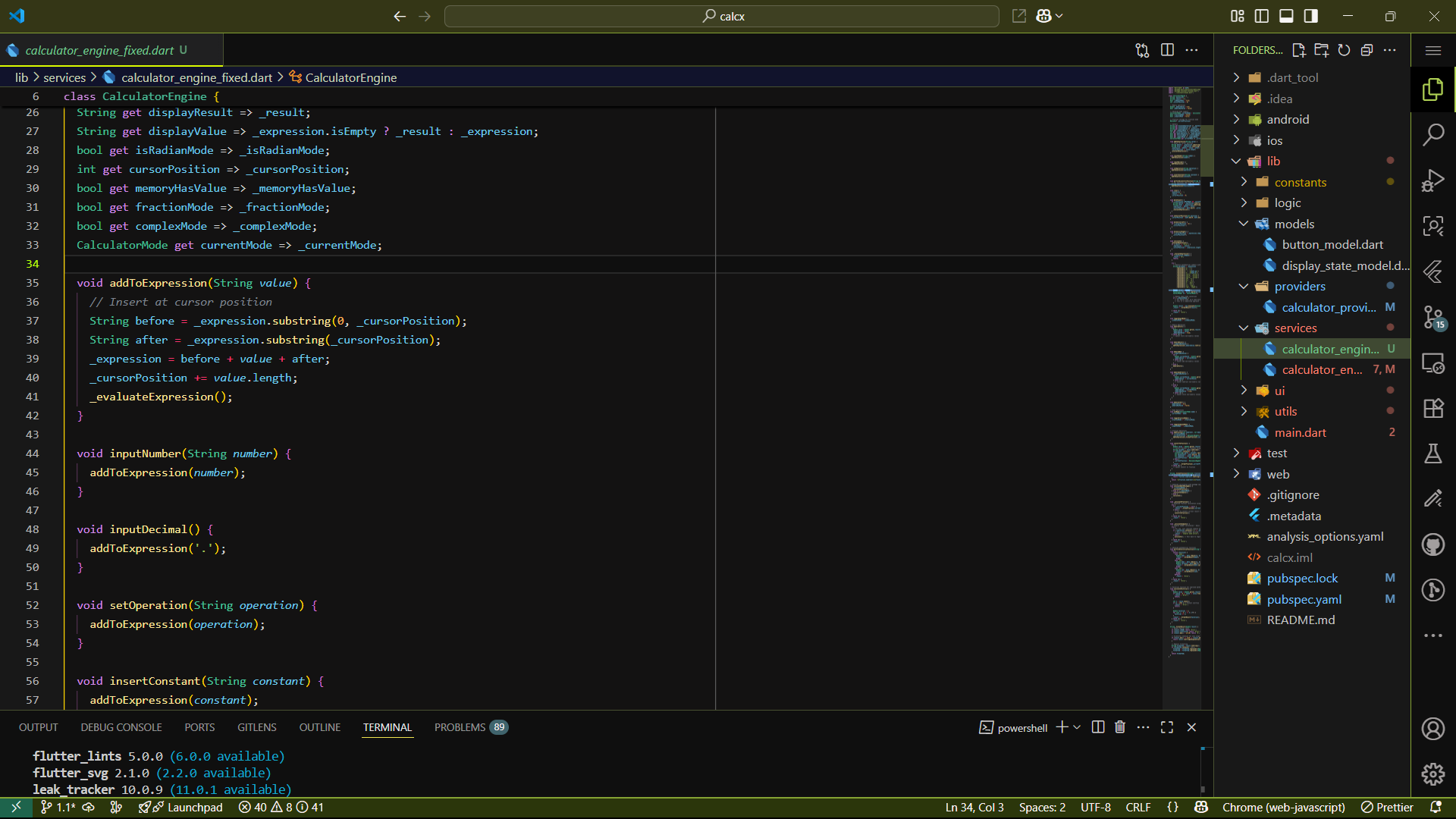1456x819 pixels.
Task: Open the Testing flask view
Action: pos(1432,453)
